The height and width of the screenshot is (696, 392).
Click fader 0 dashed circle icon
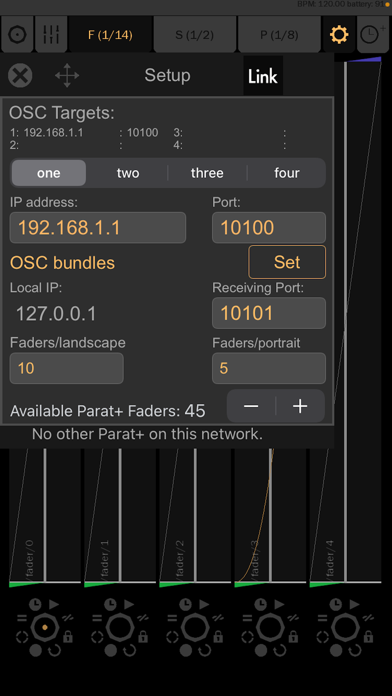coord(22,637)
